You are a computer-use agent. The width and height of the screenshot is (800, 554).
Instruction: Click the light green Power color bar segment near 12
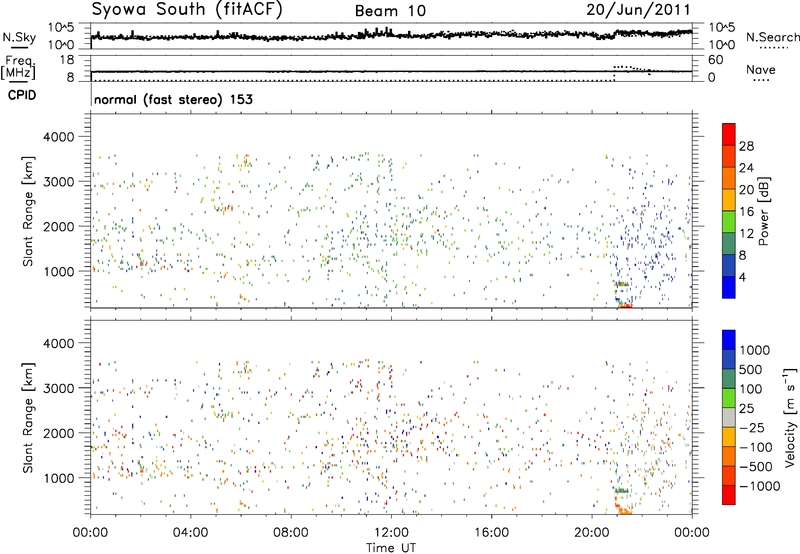(x=729, y=222)
